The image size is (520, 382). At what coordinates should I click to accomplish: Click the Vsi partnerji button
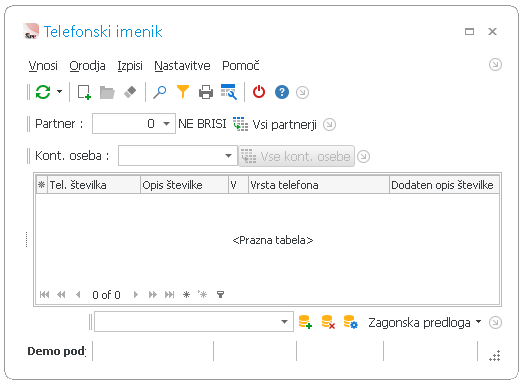(x=275, y=124)
